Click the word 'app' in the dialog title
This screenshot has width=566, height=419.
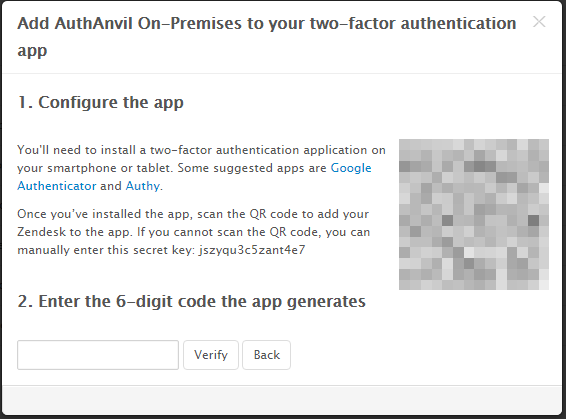pos(32,51)
